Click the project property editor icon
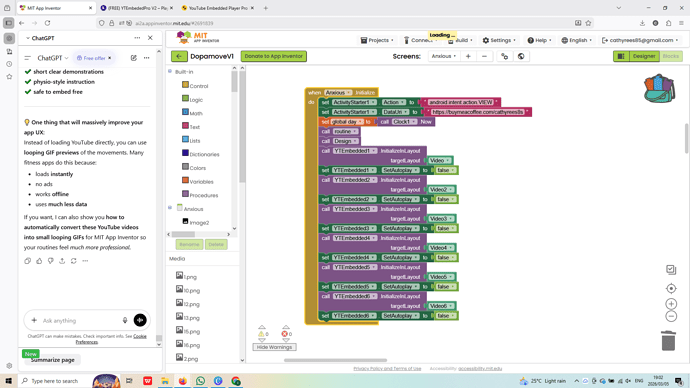This screenshot has width=690, height=388. (505, 56)
